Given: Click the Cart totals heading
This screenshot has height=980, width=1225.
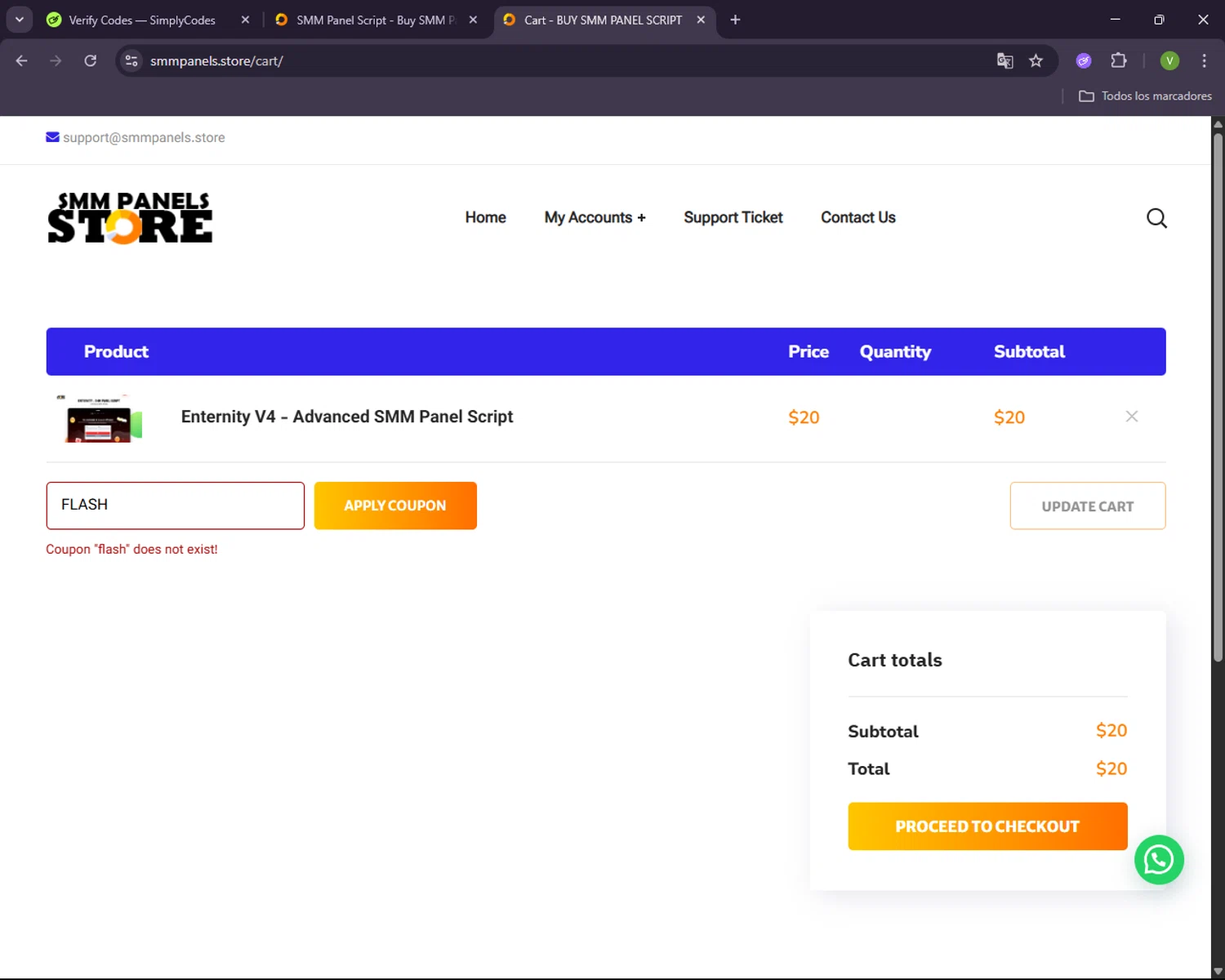Looking at the screenshot, I should tap(895, 660).
